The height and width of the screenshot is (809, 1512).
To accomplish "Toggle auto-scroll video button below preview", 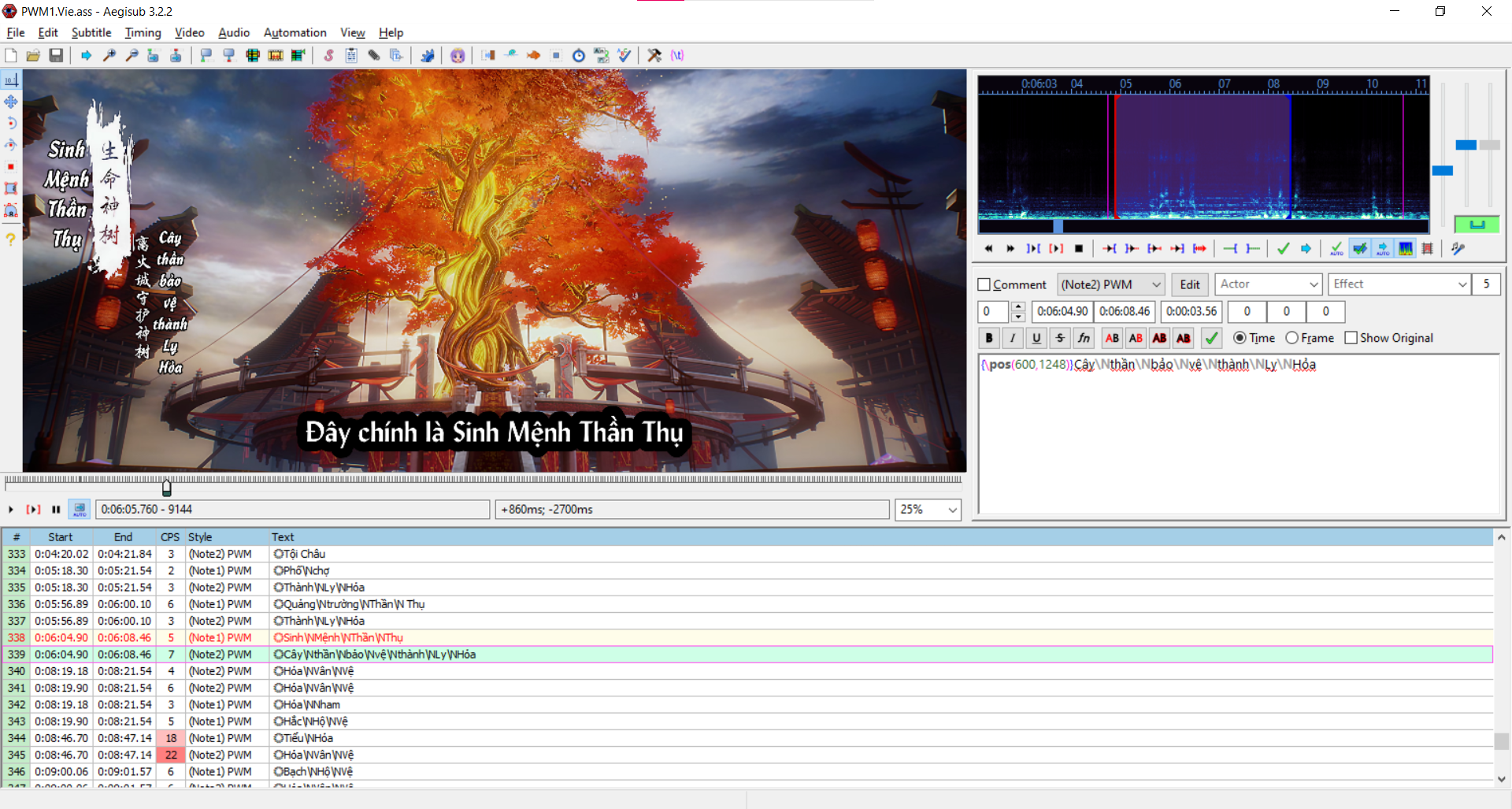I will point(80,510).
